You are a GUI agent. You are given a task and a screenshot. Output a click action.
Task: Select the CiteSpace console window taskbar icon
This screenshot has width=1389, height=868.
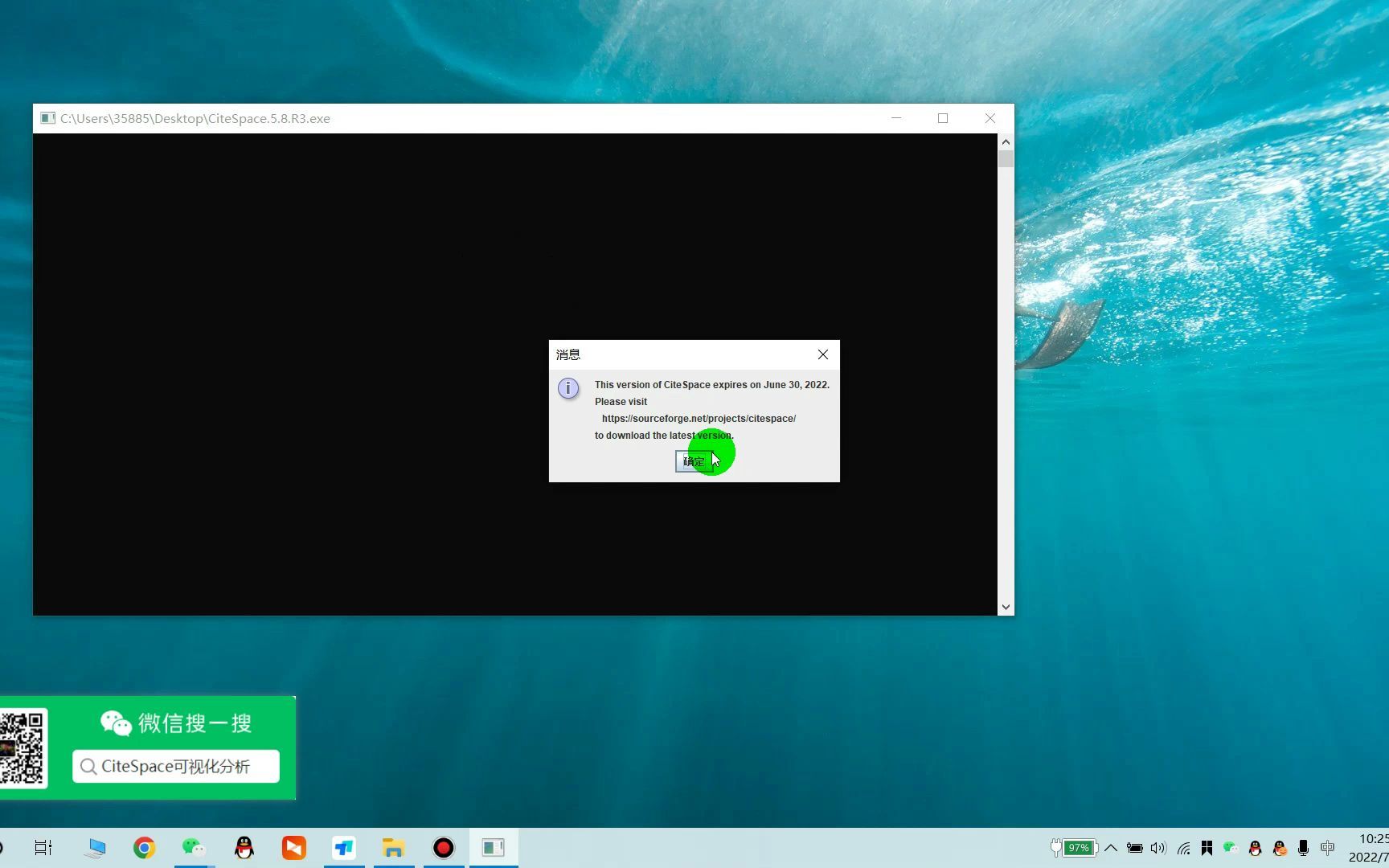[493, 847]
